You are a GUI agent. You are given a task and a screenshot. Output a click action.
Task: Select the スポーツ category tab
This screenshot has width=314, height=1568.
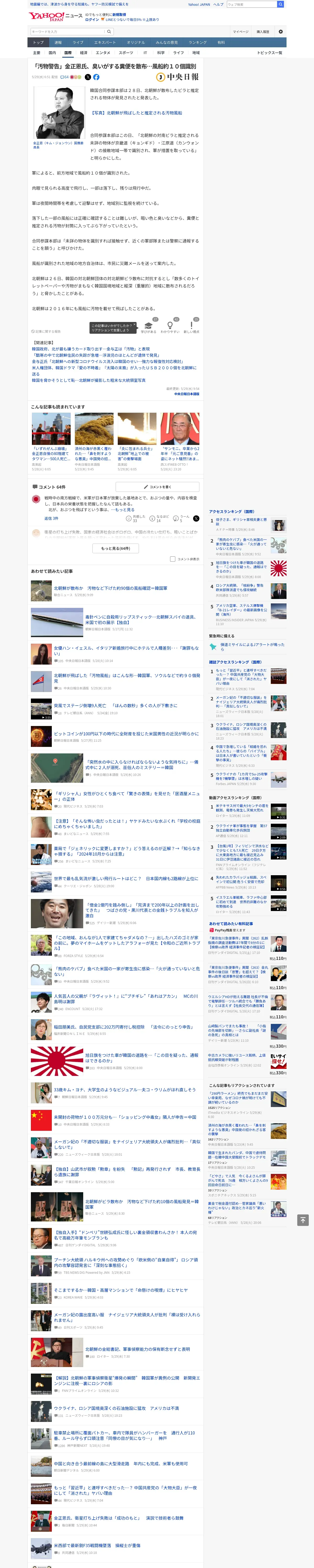126,53
